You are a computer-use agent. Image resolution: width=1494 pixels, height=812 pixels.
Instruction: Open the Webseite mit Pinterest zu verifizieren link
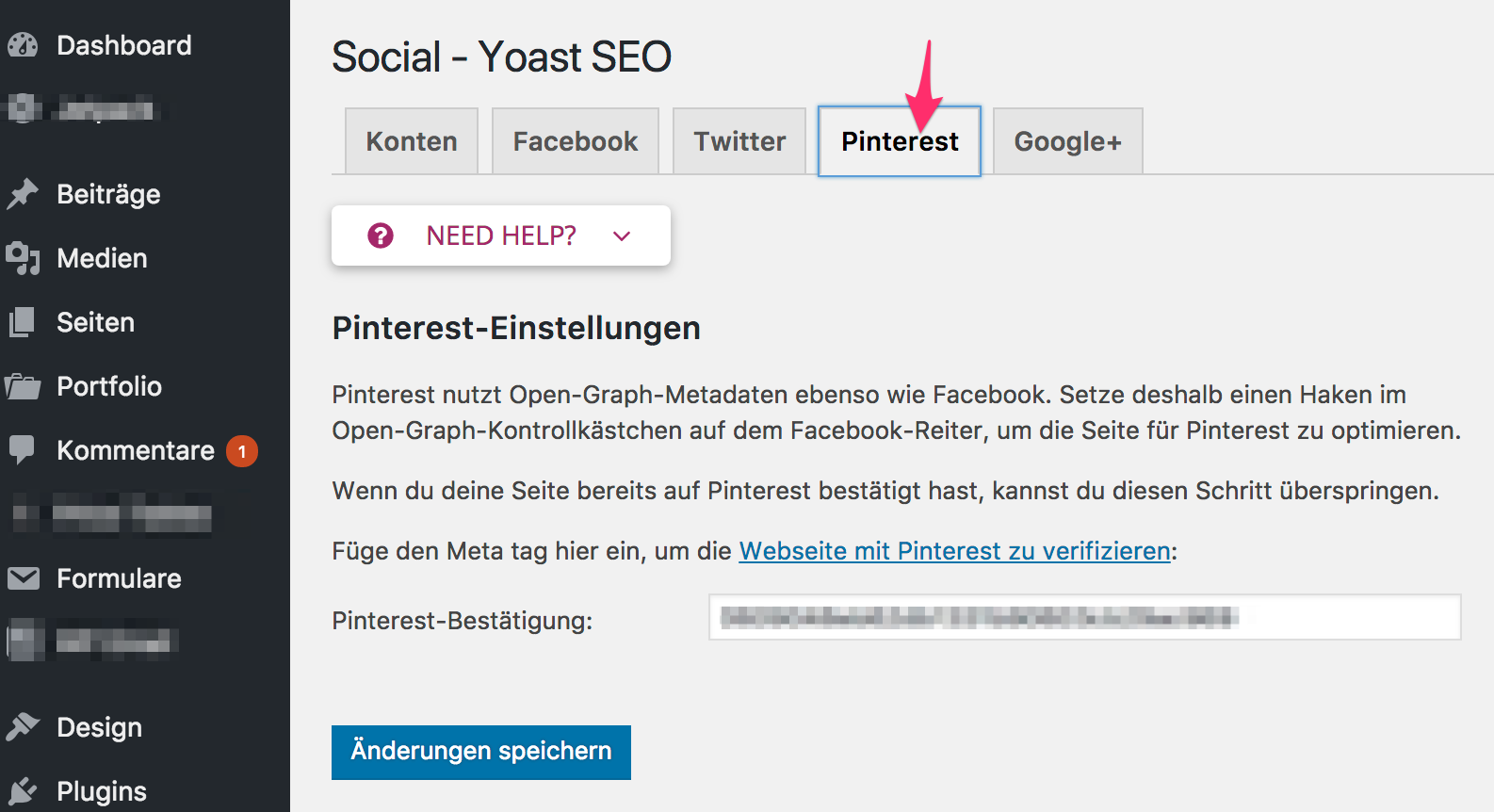pos(955,551)
